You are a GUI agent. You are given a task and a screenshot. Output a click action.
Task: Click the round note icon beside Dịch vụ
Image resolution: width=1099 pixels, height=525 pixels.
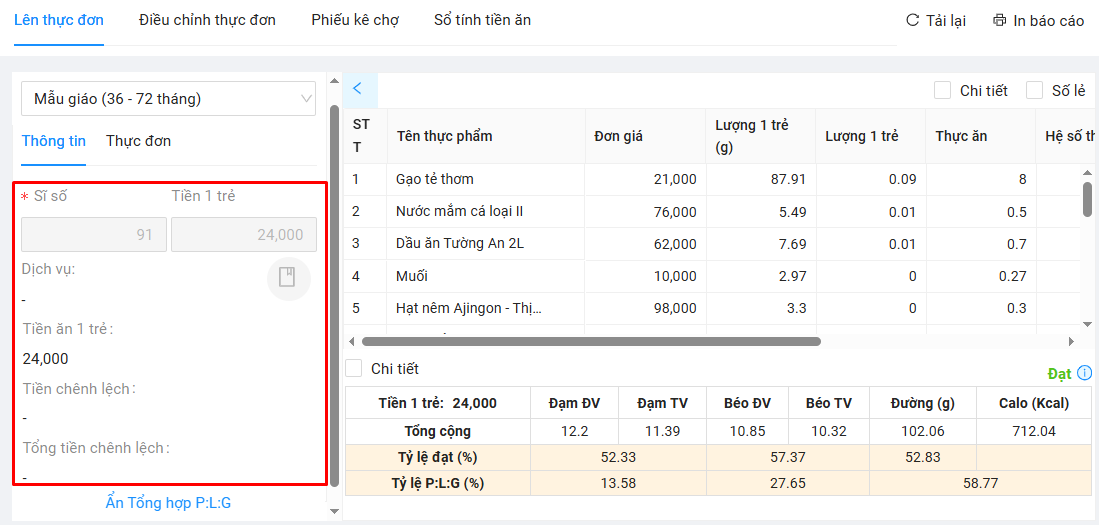click(288, 278)
